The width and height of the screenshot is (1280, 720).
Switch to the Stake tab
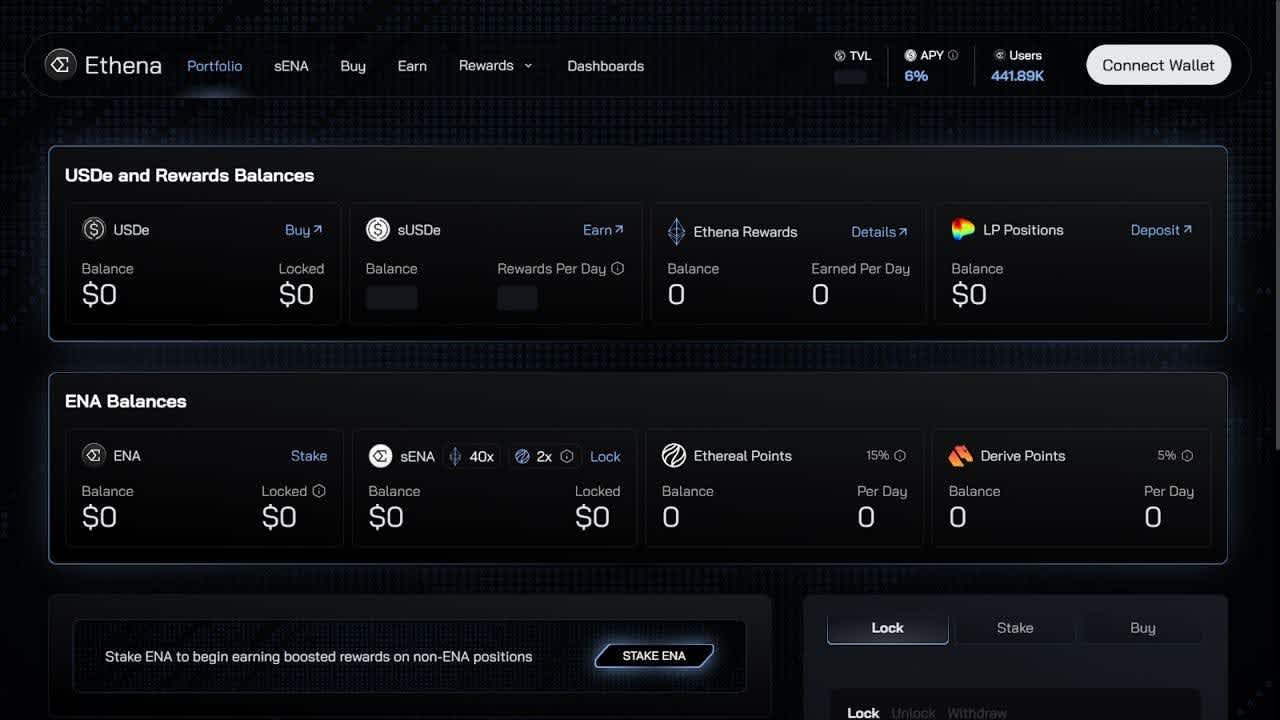[x=1015, y=628]
